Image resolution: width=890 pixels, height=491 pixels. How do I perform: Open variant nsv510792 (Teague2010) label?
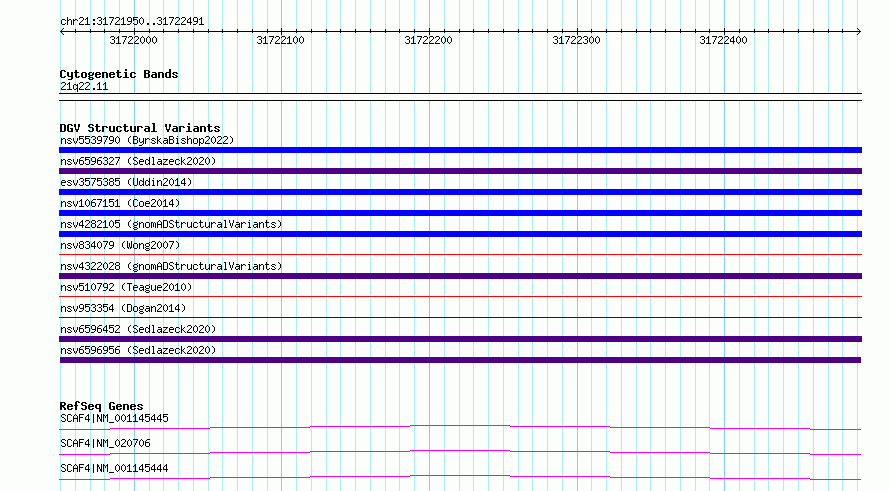coord(126,287)
